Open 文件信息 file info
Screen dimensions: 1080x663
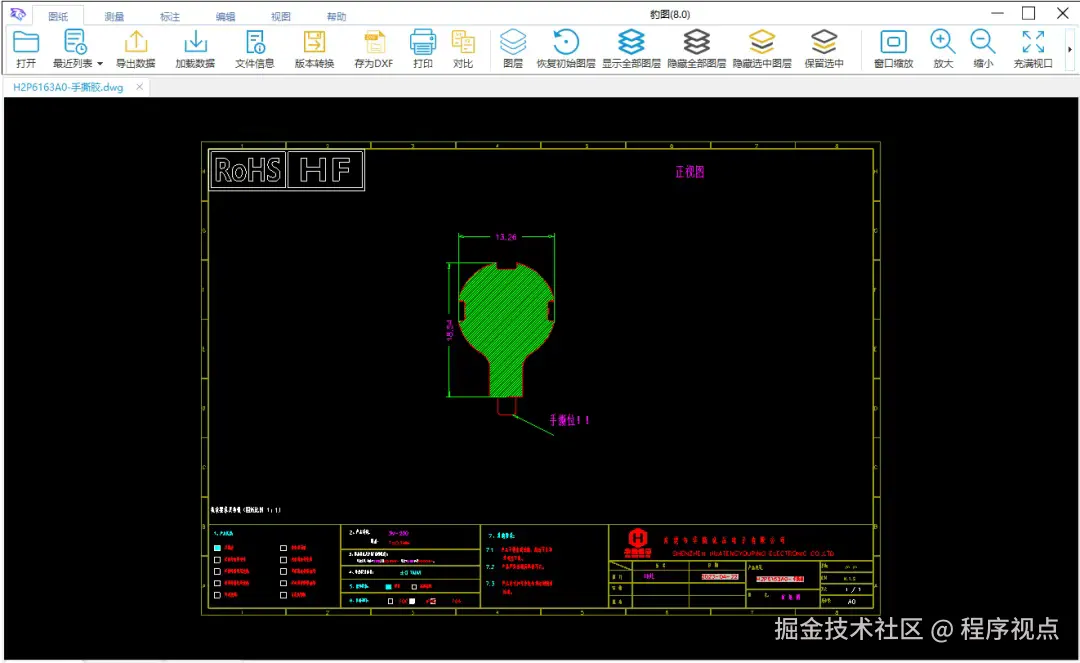point(255,42)
